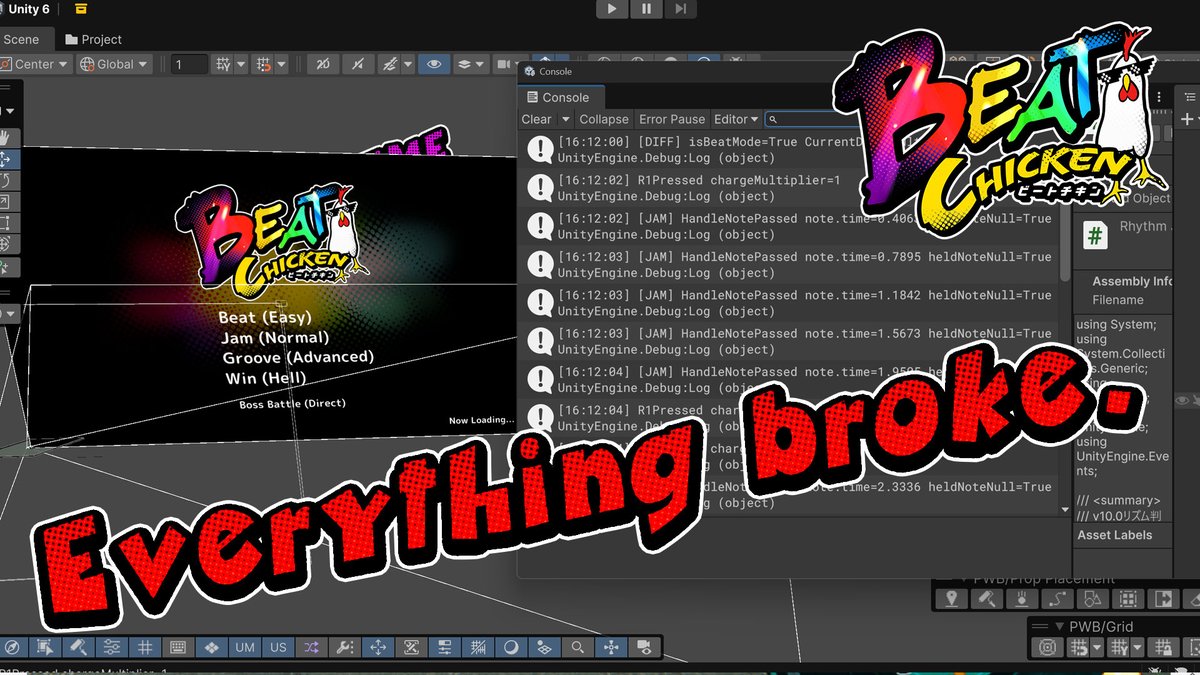Screen dimensions: 1200x675
Task: Select the PWB Pin placement tool
Action: [x=951, y=598]
